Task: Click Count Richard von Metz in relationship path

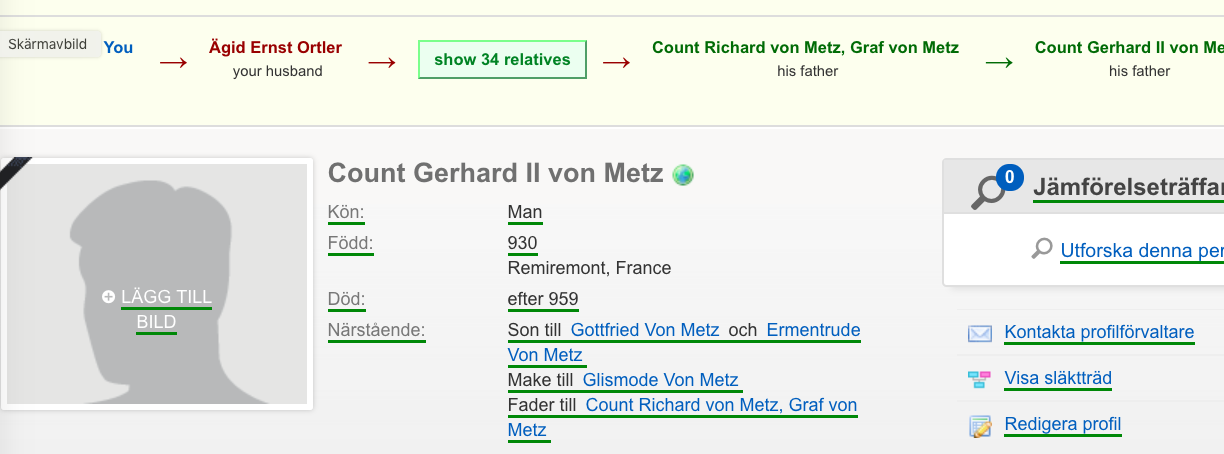Action: click(x=806, y=47)
